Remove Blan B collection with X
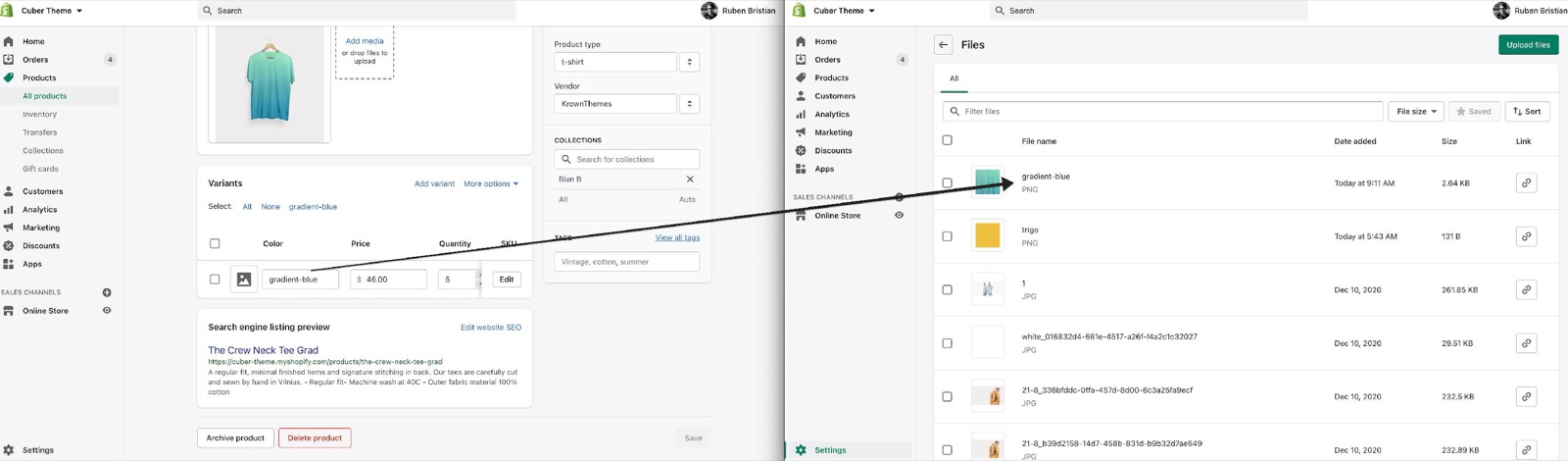 (690, 179)
